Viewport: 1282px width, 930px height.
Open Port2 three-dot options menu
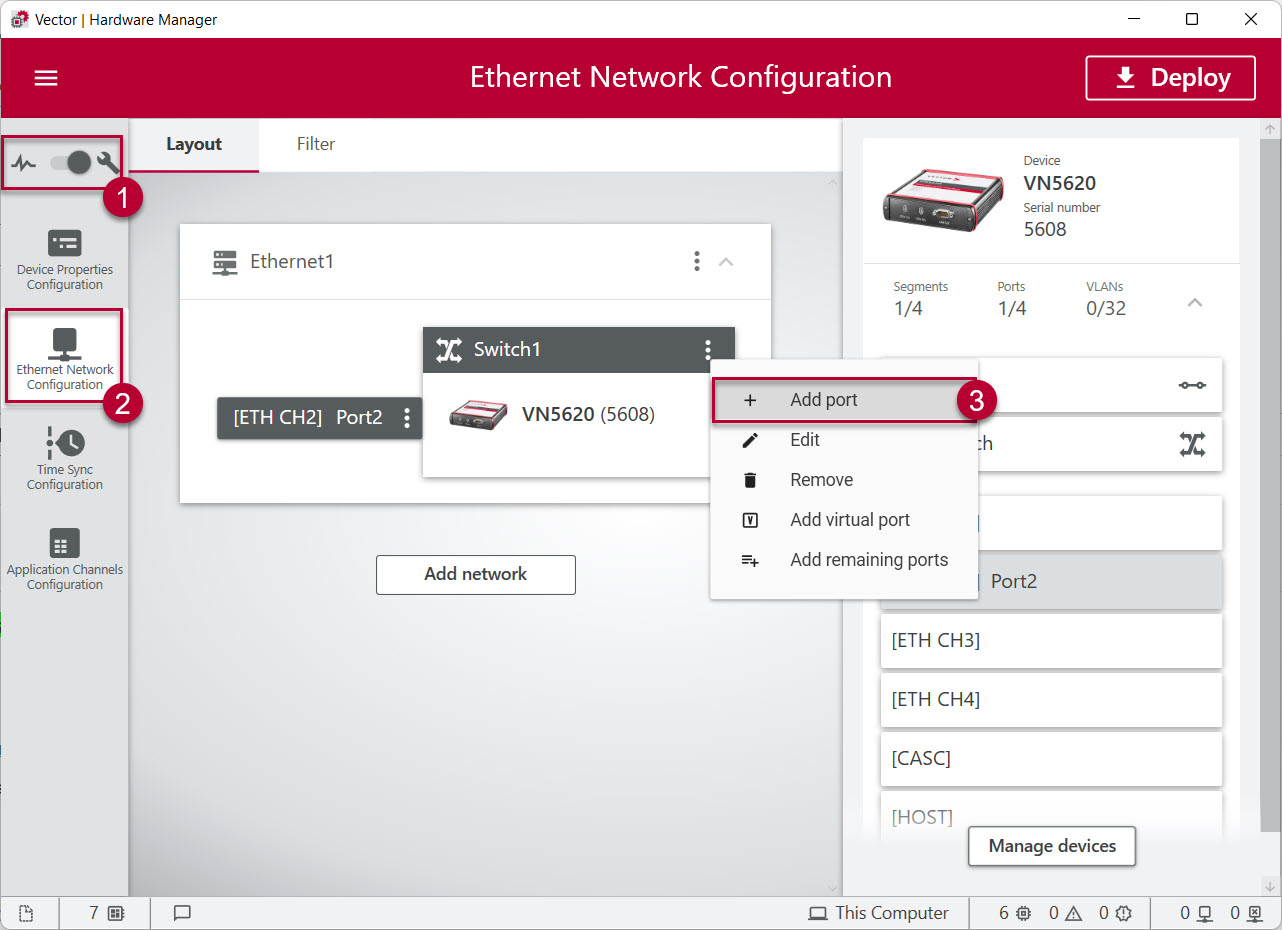406,418
